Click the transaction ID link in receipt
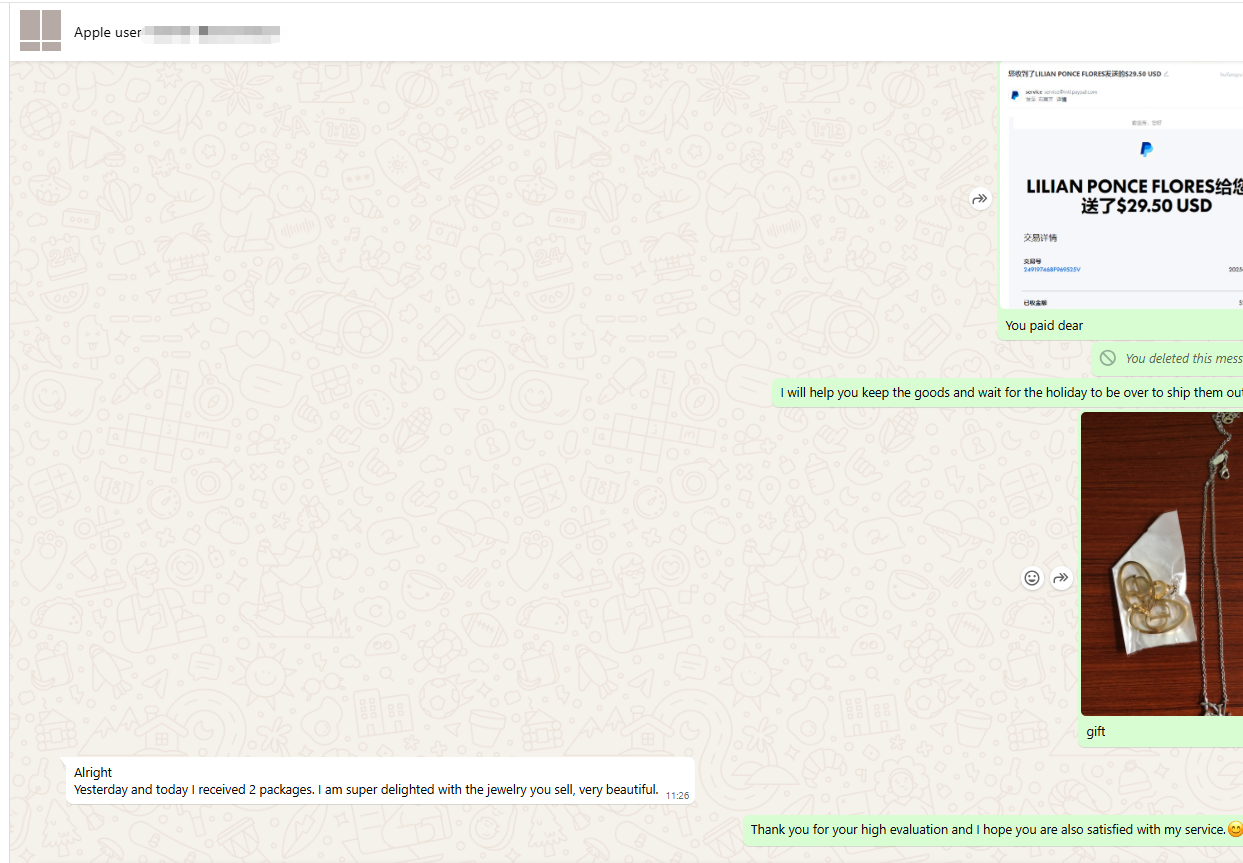Viewport: 1243px width, 863px height. tap(1051, 270)
